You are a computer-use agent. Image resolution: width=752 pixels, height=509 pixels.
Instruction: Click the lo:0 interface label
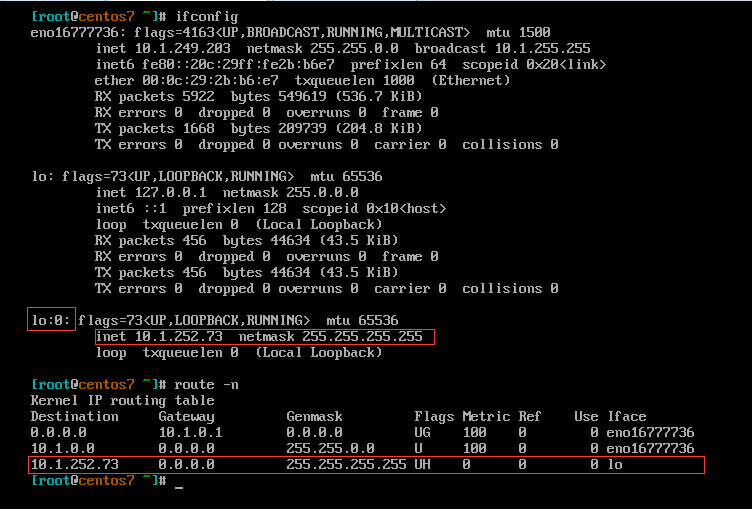click(x=51, y=320)
